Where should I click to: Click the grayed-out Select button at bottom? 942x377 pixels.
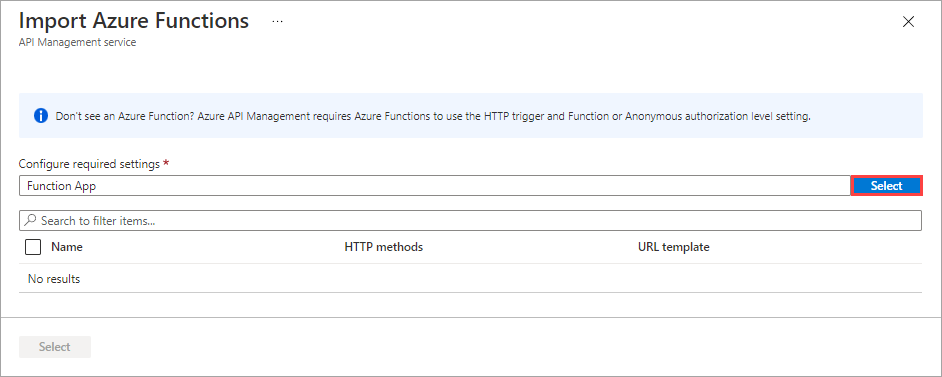(x=55, y=346)
